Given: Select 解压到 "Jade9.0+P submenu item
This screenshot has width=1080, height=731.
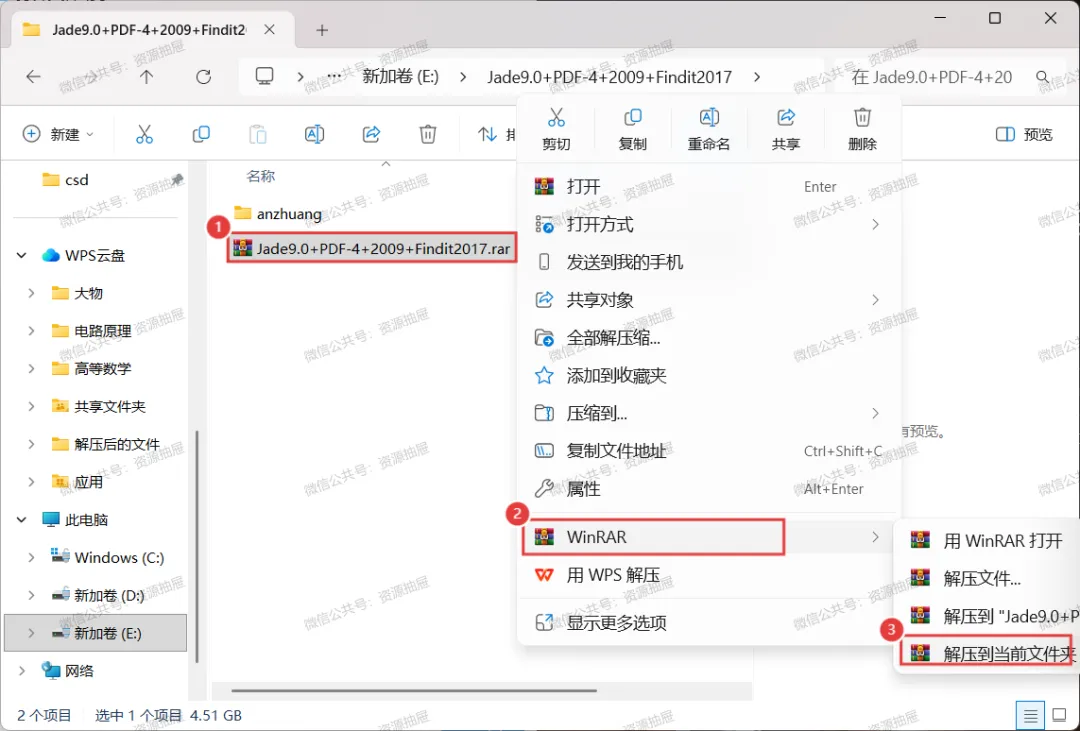Looking at the screenshot, I should (x=988, y=616).
